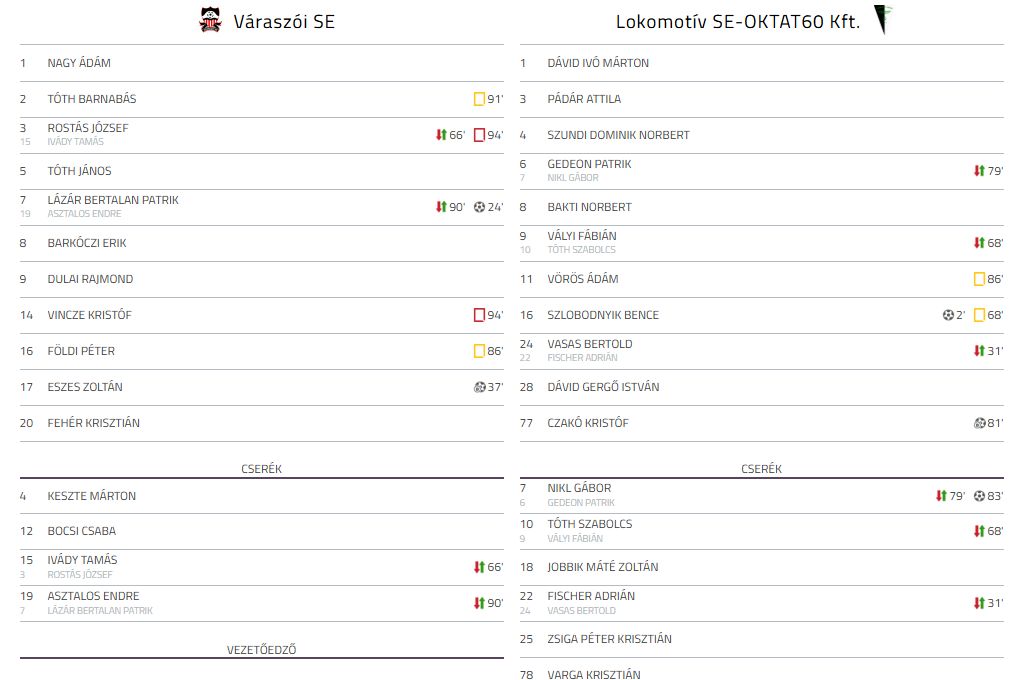Open player Dávid Ivó Márton
The width and height of the screenshot is (1032, 680).
[598, 63]
